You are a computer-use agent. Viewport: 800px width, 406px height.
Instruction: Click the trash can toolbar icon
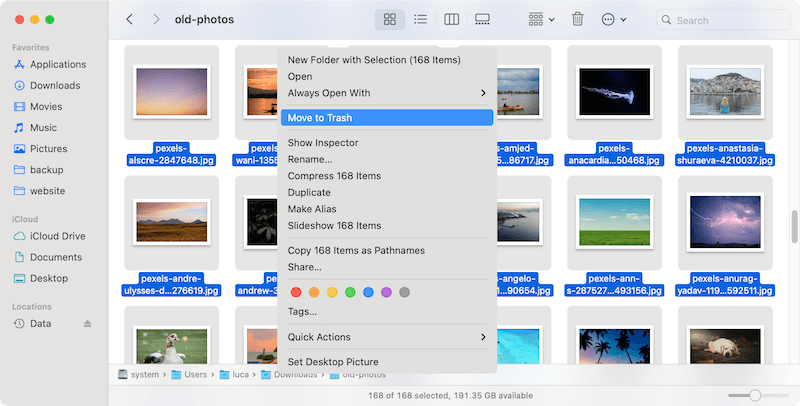point(578,19)
